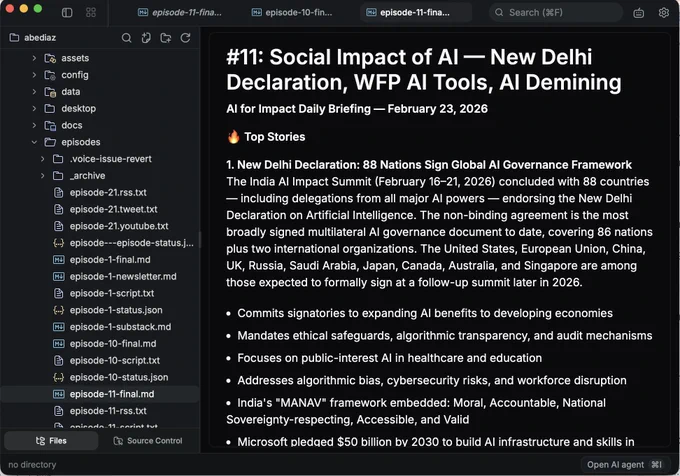Expand the data folder chevron
Screen dimensions: 680x476
point(34,92)
